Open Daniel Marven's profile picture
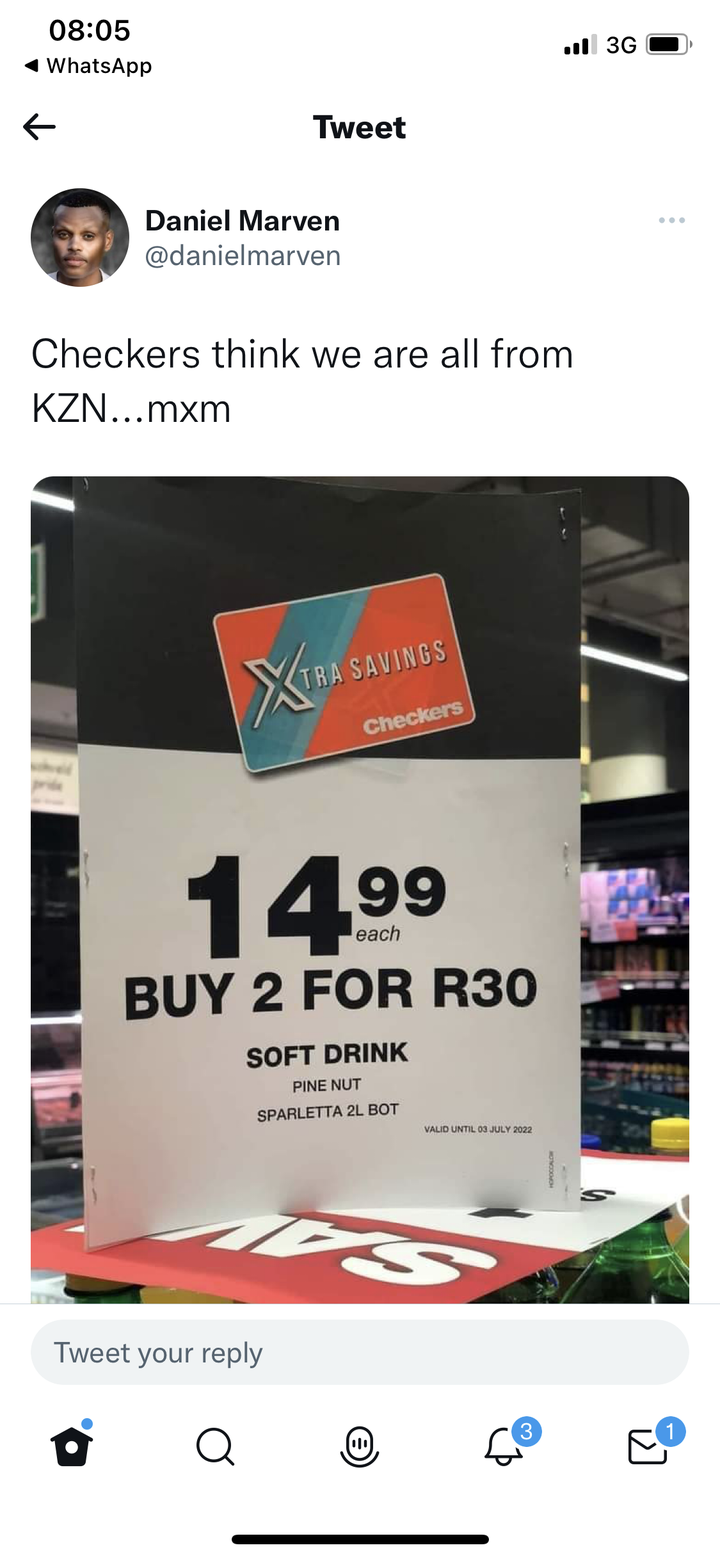This screenshot has height=1559, width=720. [80, 237]
